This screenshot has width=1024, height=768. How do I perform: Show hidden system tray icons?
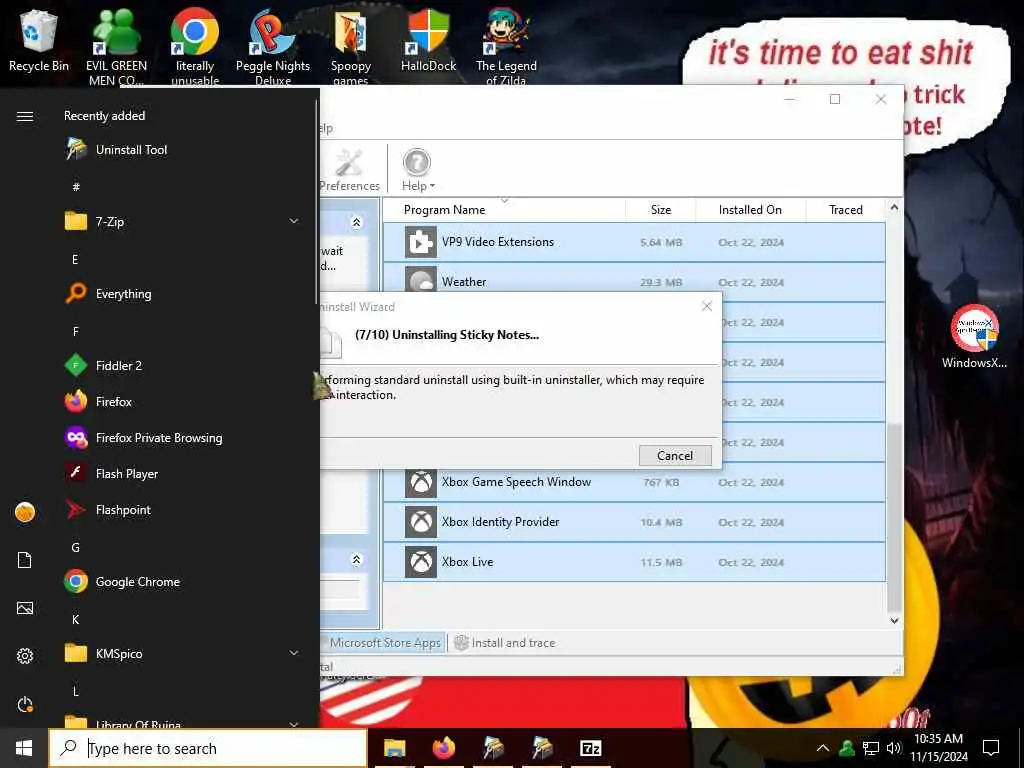pyautogui.click(x=823, y=748)
